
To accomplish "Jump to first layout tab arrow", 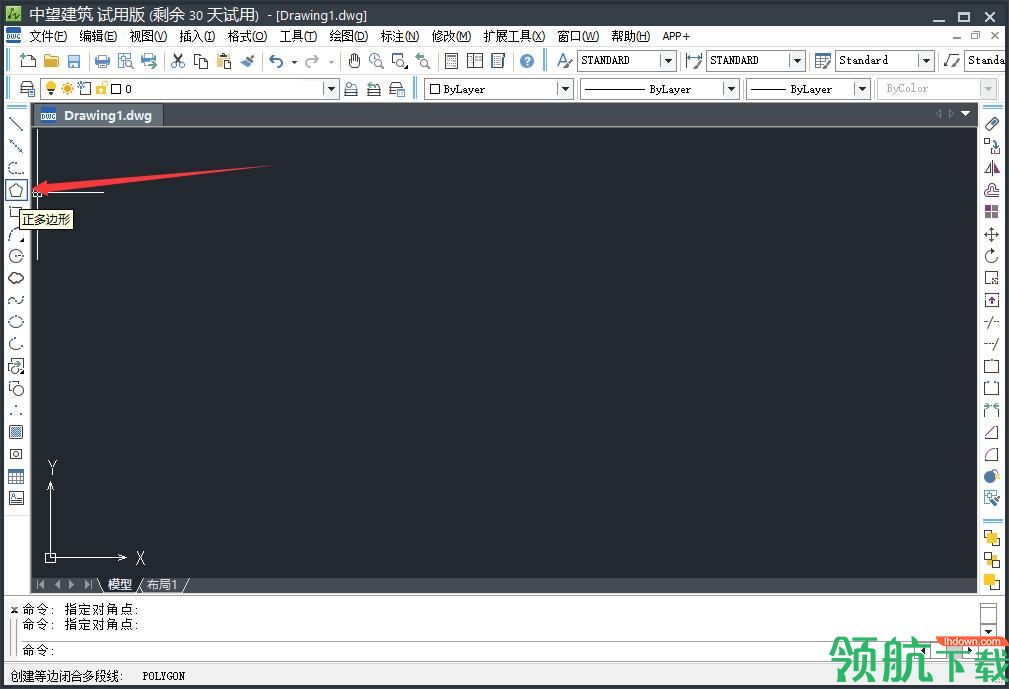I will point(41,584).
